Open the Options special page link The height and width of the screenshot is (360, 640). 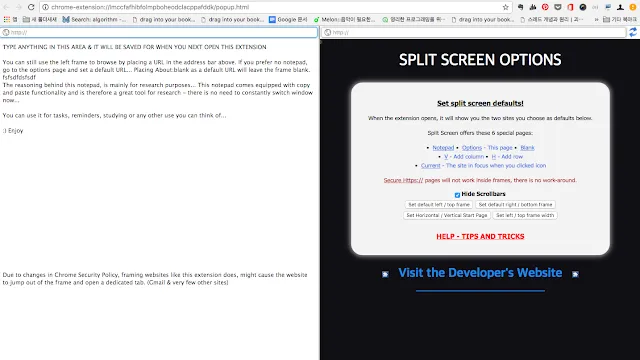(472, 148)
